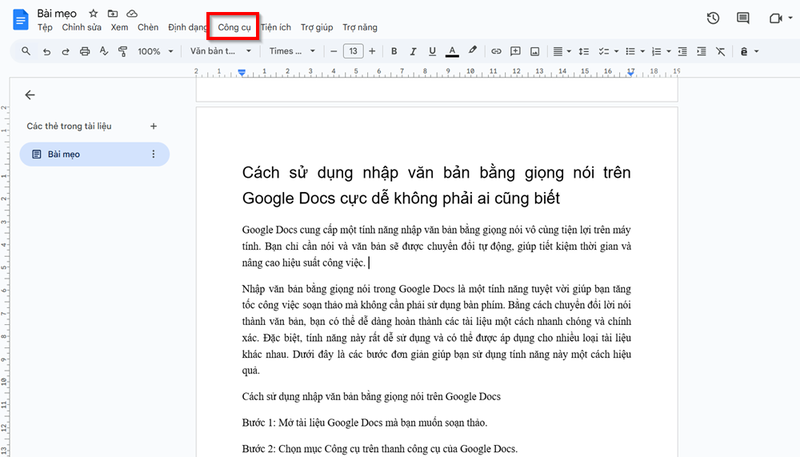Expand the checklist dropdown arrow
The height and width of the screenshot is (457, 800).
pos(616,51)
